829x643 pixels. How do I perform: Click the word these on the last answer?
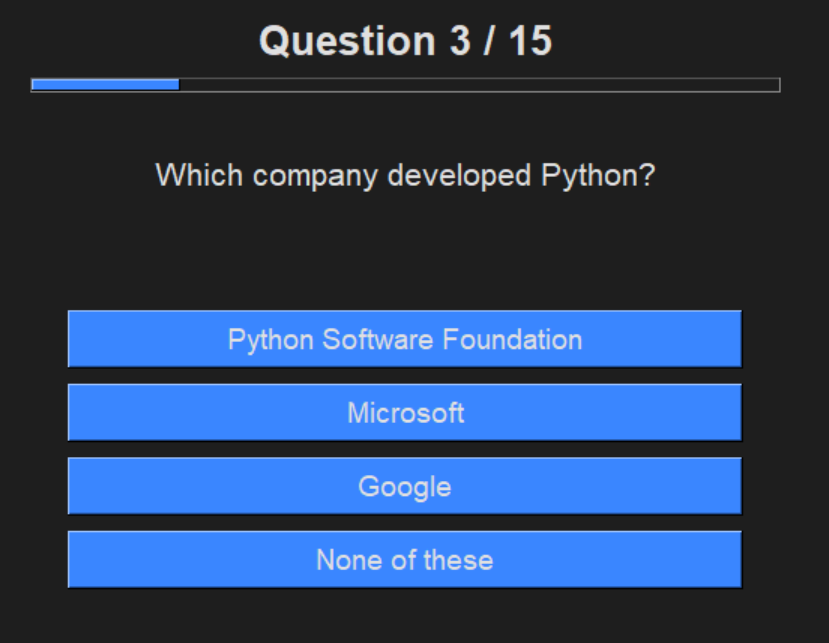(x=458, y=560)
